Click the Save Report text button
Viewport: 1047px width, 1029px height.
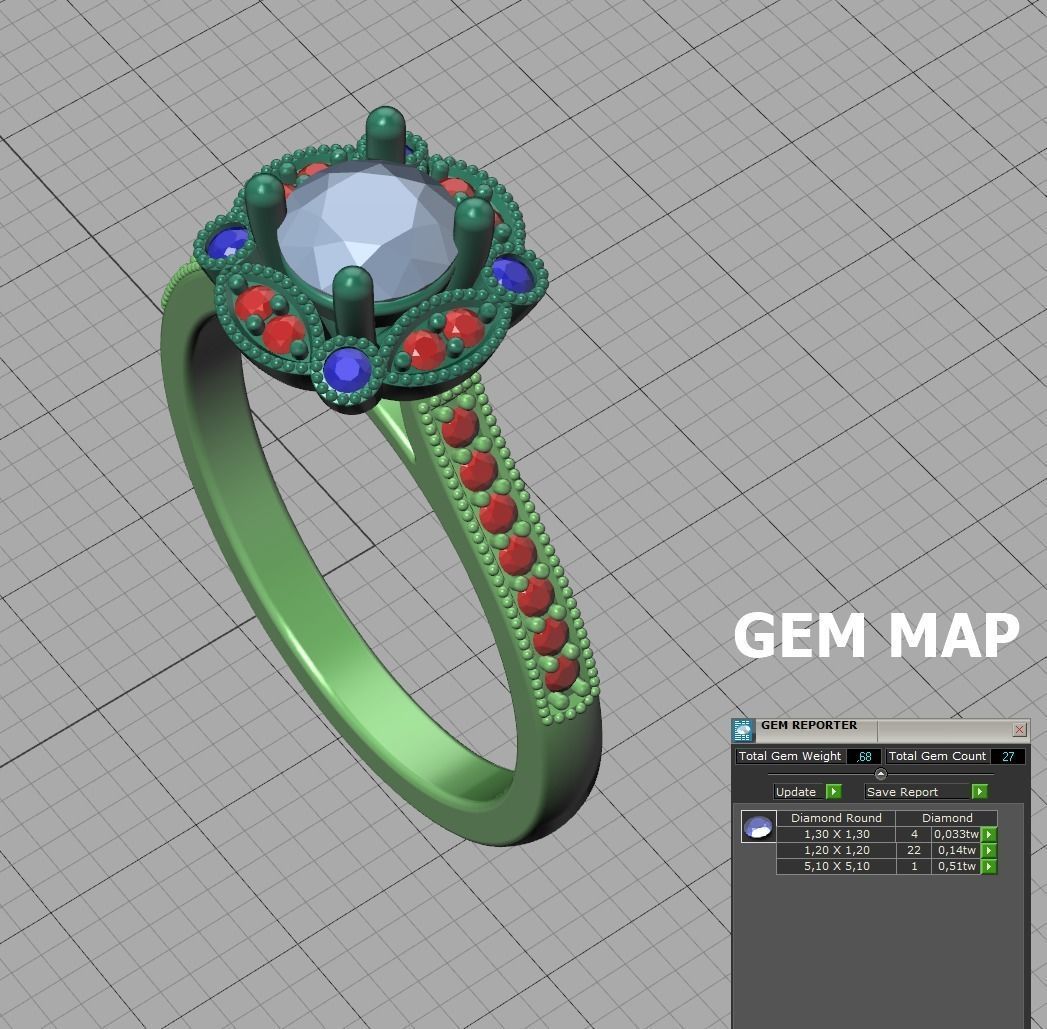pyautogui.click(x=917, y=791)
